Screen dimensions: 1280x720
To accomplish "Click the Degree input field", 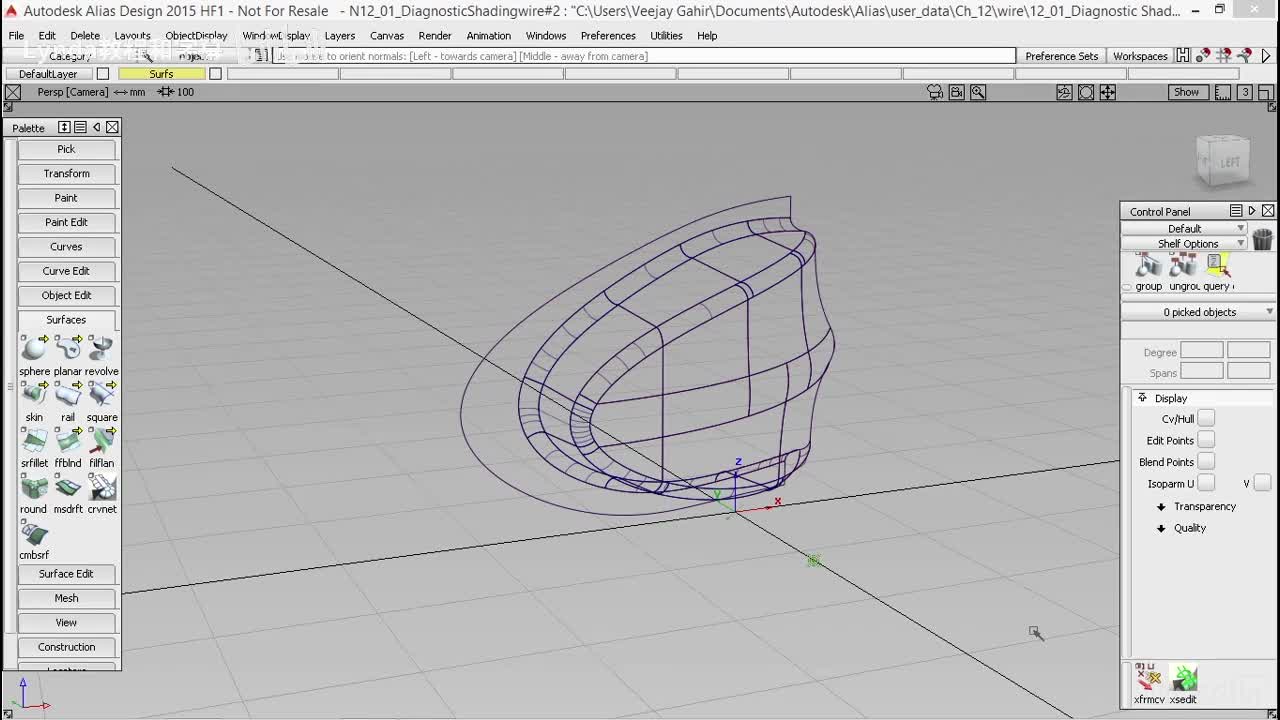I will tap(1201, 351).
